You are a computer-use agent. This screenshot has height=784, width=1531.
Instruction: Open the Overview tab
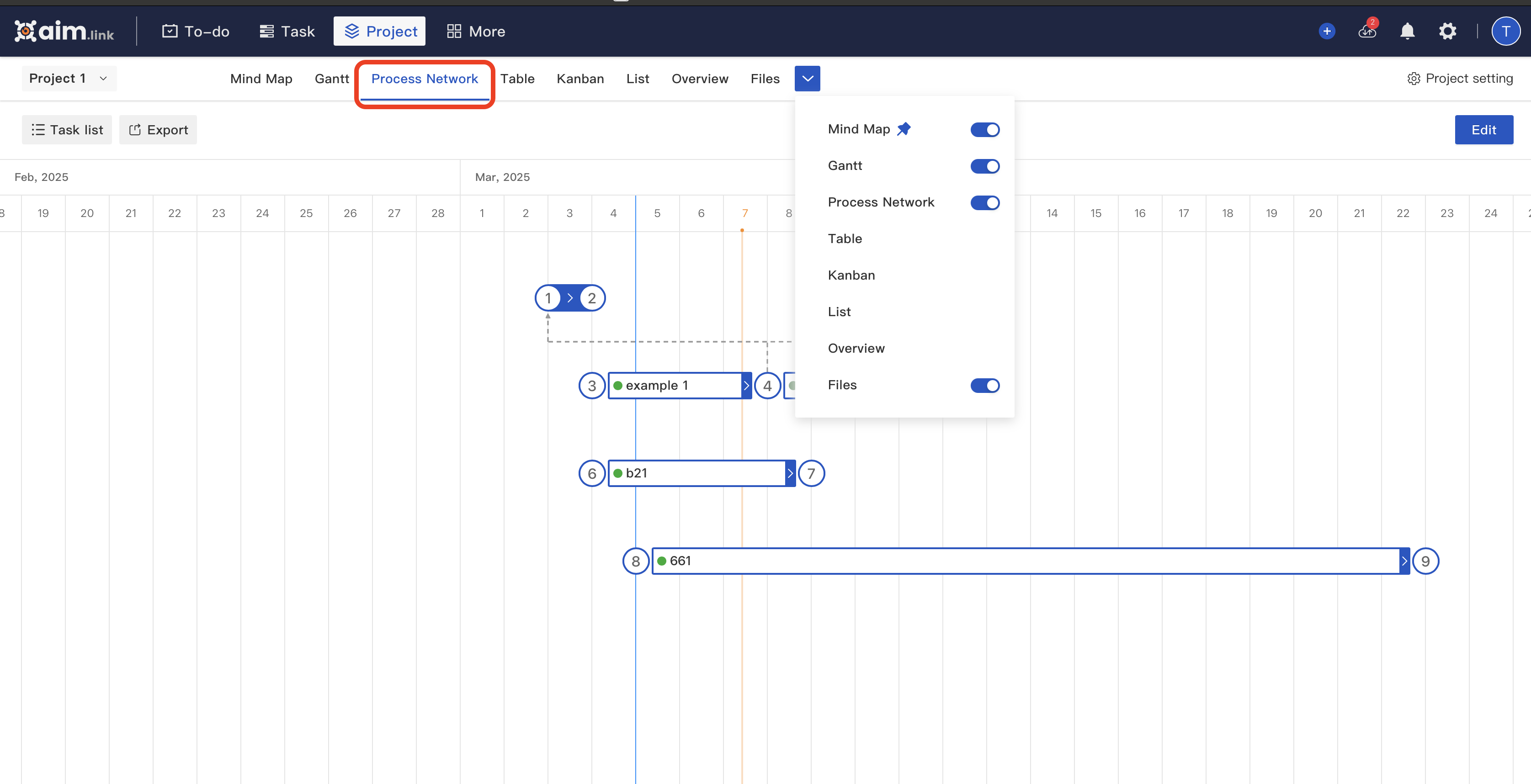tap(700, 79)
